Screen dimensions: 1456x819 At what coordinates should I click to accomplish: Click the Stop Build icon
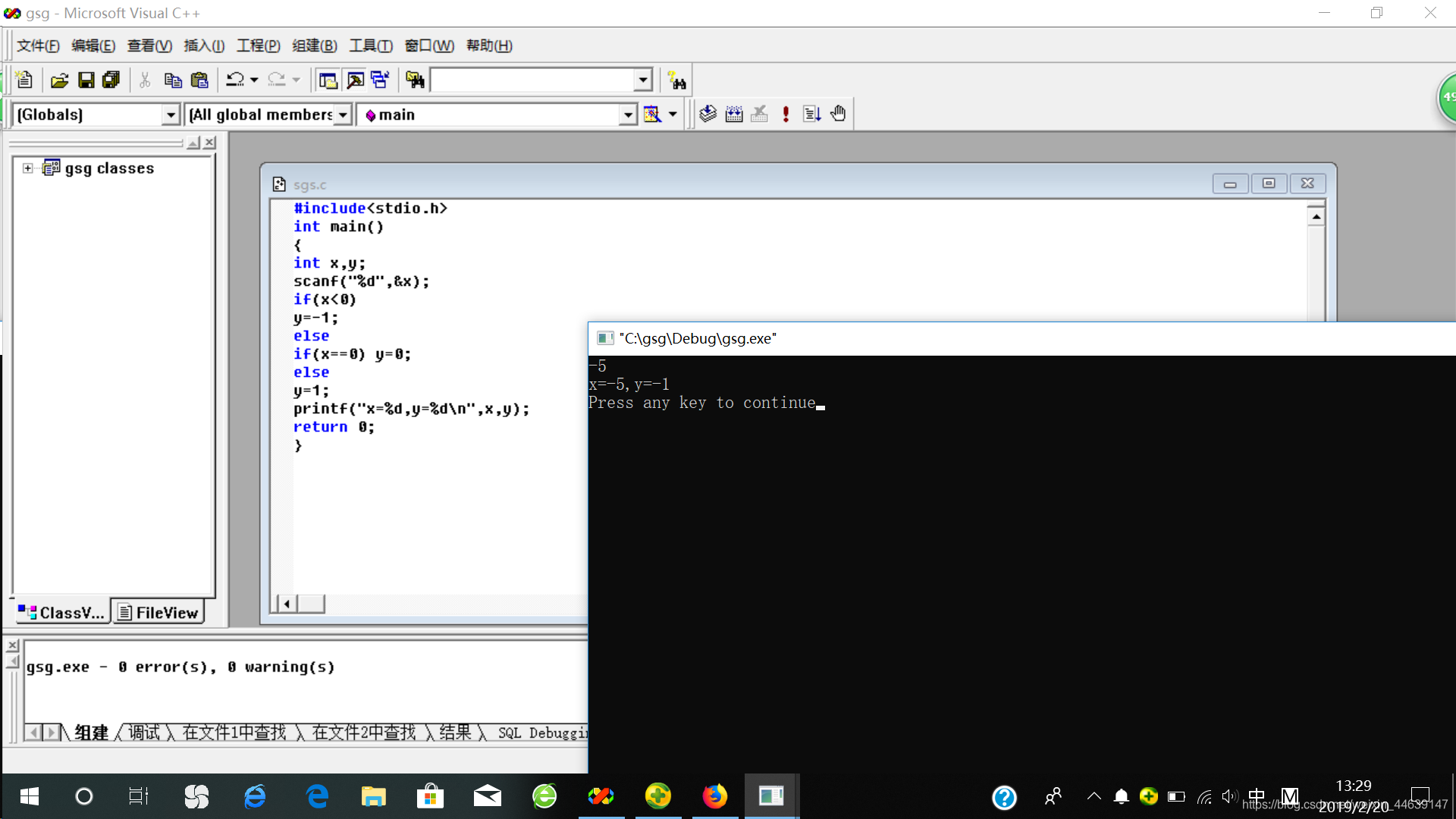760,114
